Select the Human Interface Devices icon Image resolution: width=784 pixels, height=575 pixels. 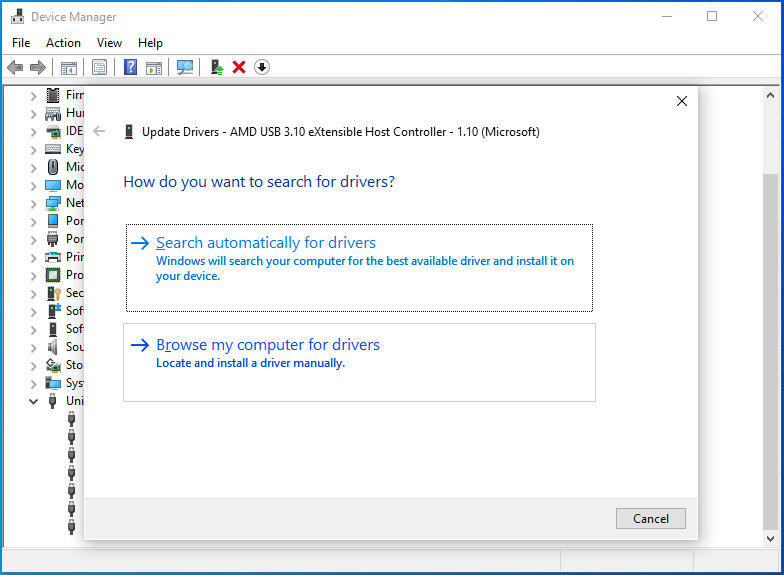pyautogui.click(x=53, y=114)
